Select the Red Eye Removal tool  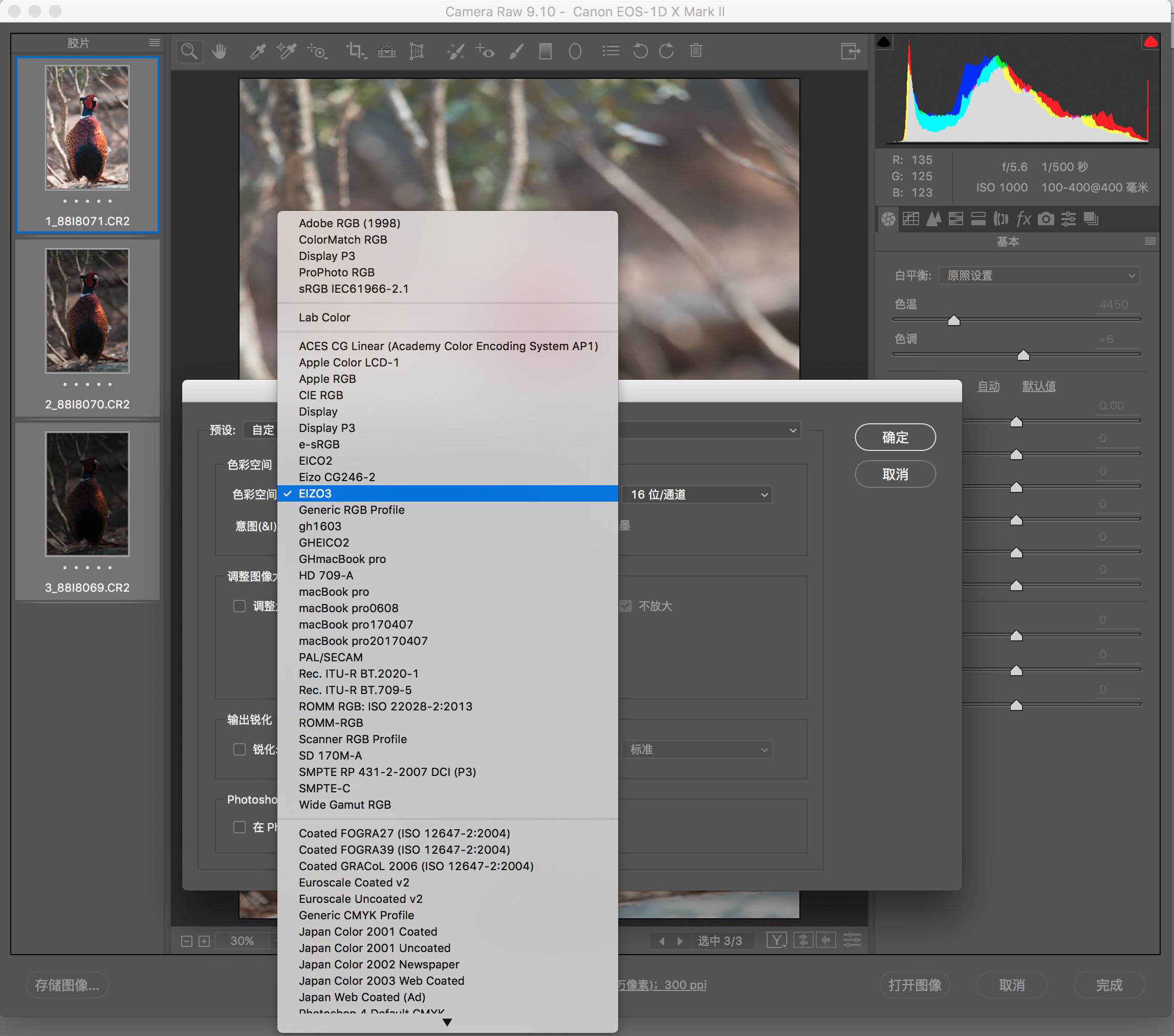coord(485,52)
